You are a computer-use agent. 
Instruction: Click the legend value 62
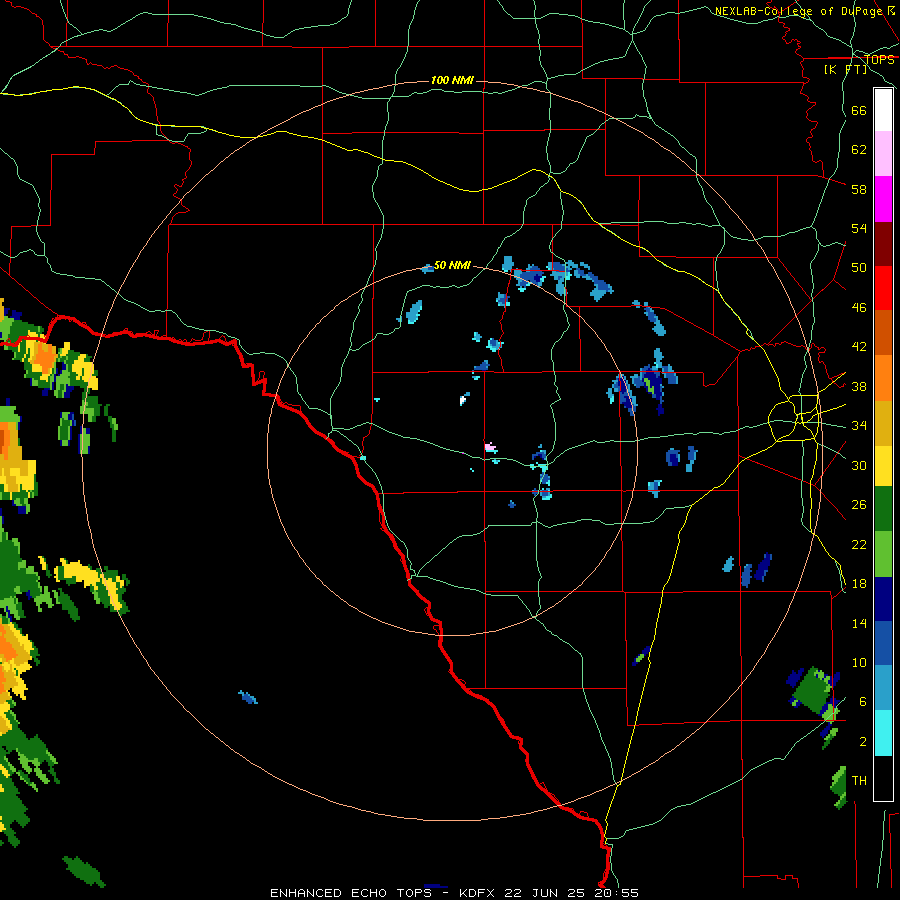(859, 149)
